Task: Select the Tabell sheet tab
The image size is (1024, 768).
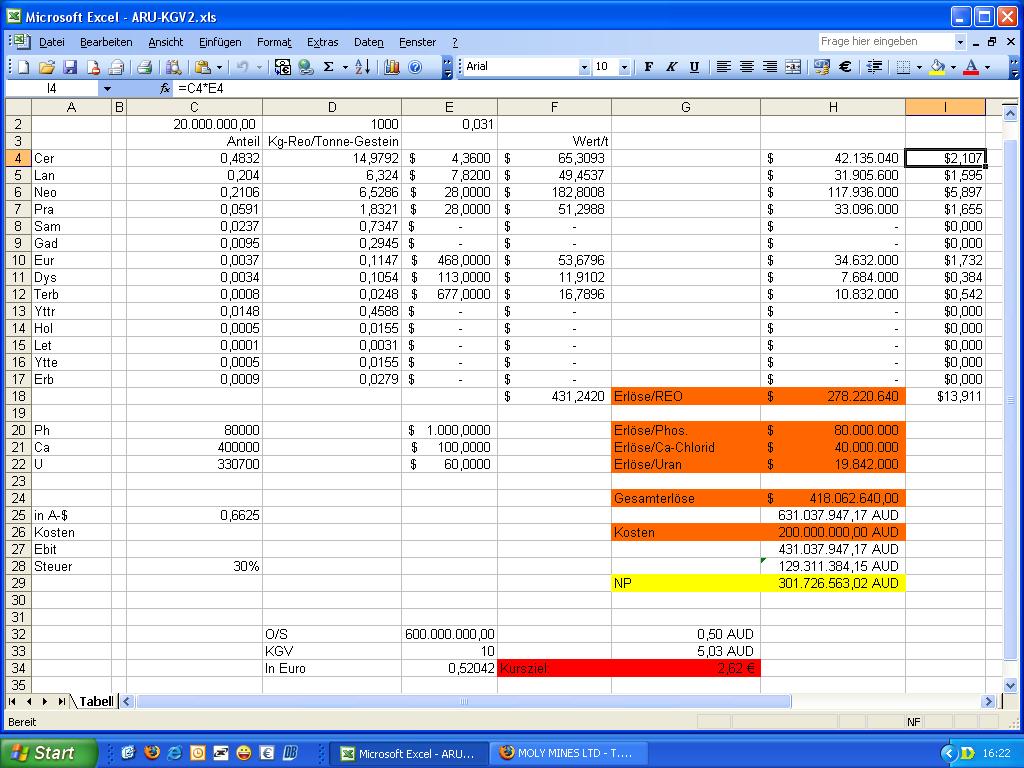Action: (95, 701)
